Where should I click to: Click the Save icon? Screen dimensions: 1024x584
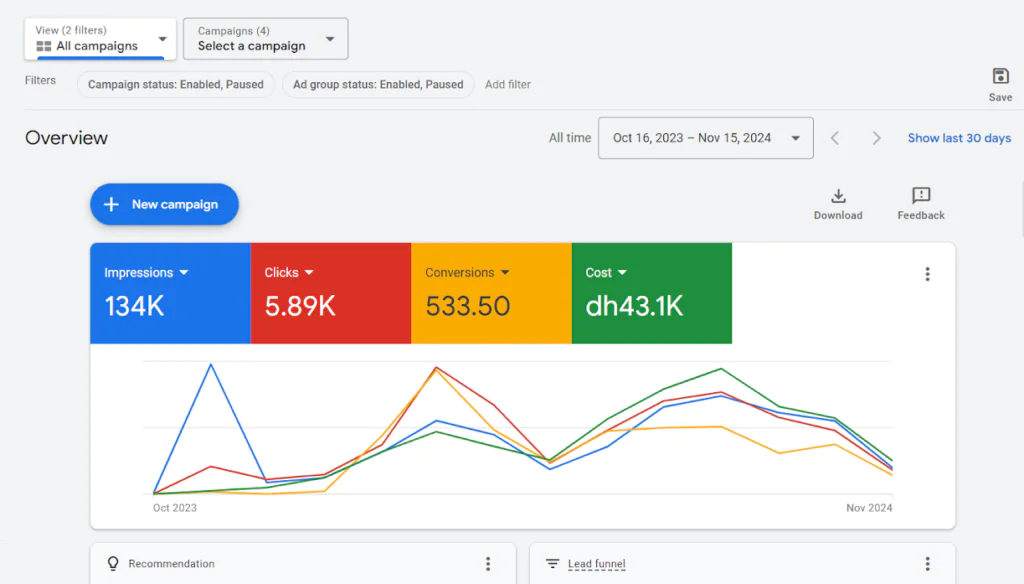(x=1000, y=77)
